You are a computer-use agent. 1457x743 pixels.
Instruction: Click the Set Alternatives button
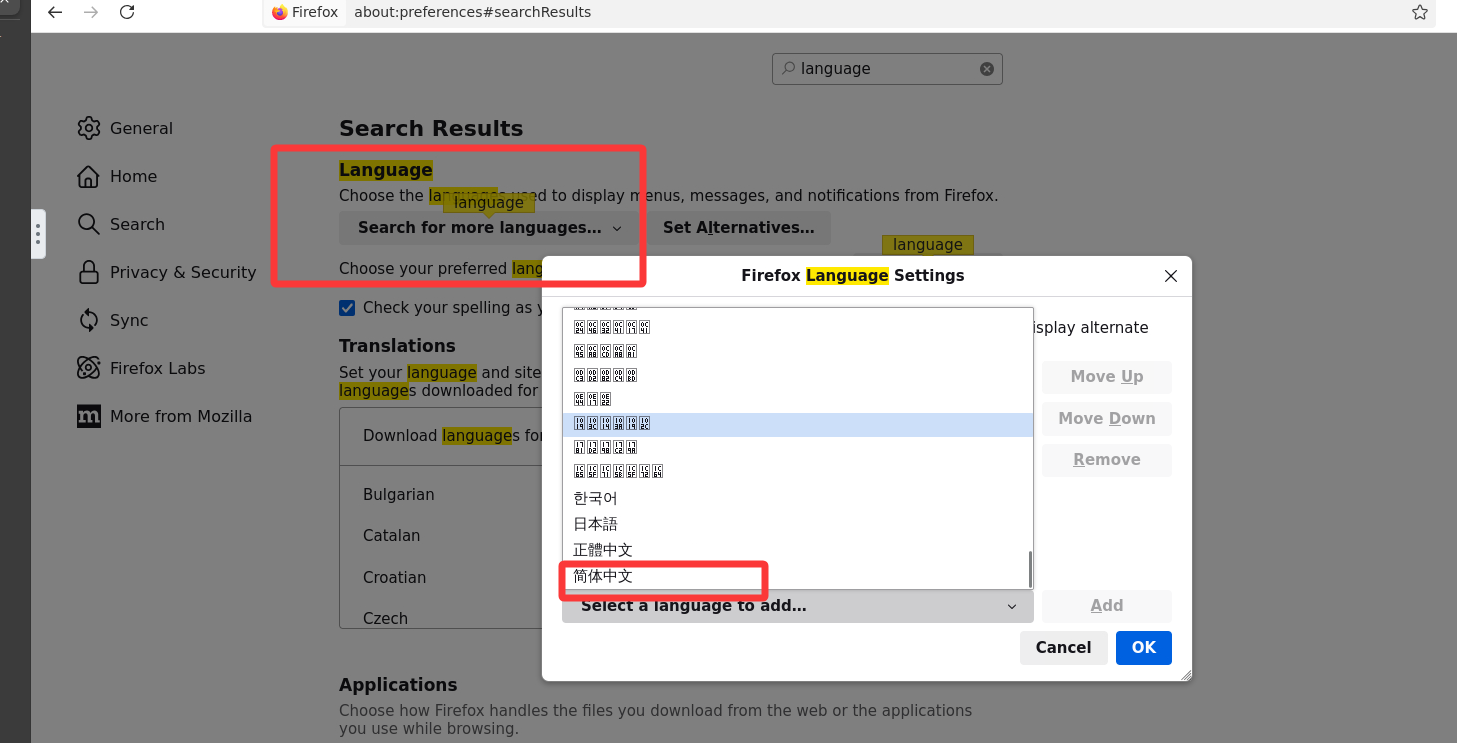[738, 228]
